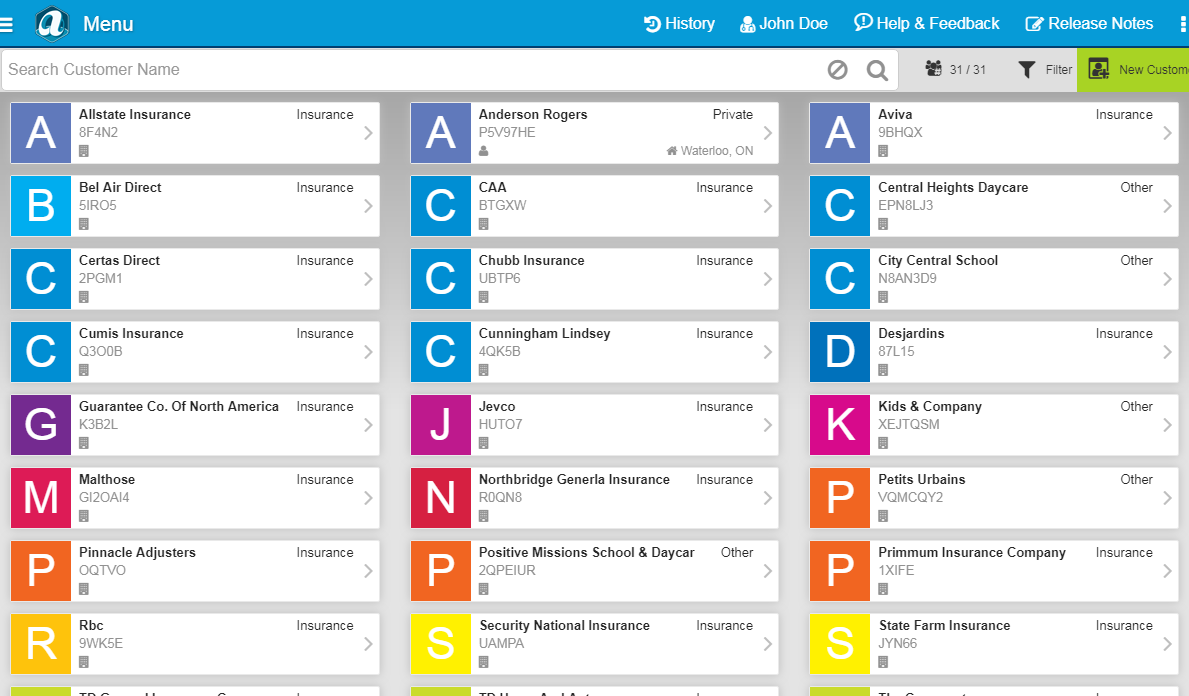
Task: Click the app logo beside Menu
Action: (x=52, y=24)
